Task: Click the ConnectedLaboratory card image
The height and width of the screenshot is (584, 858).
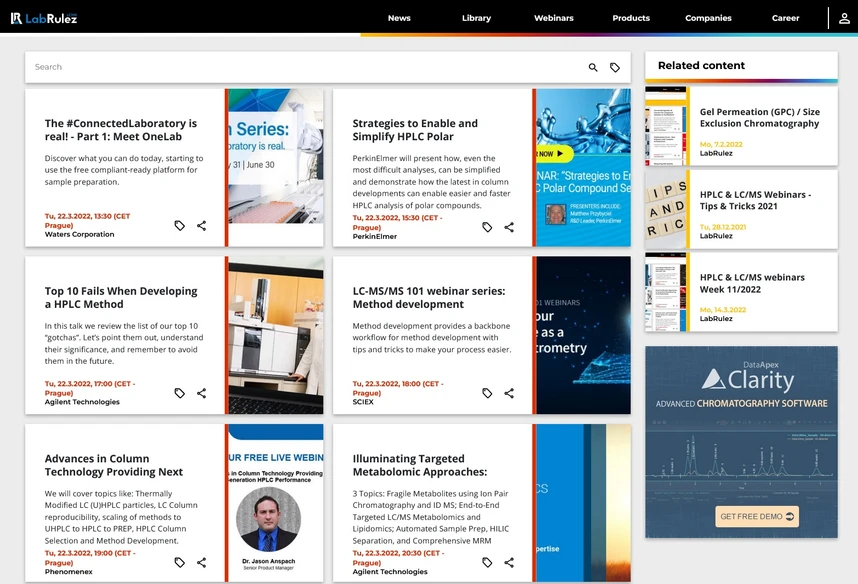Action: tap(276, 167)
